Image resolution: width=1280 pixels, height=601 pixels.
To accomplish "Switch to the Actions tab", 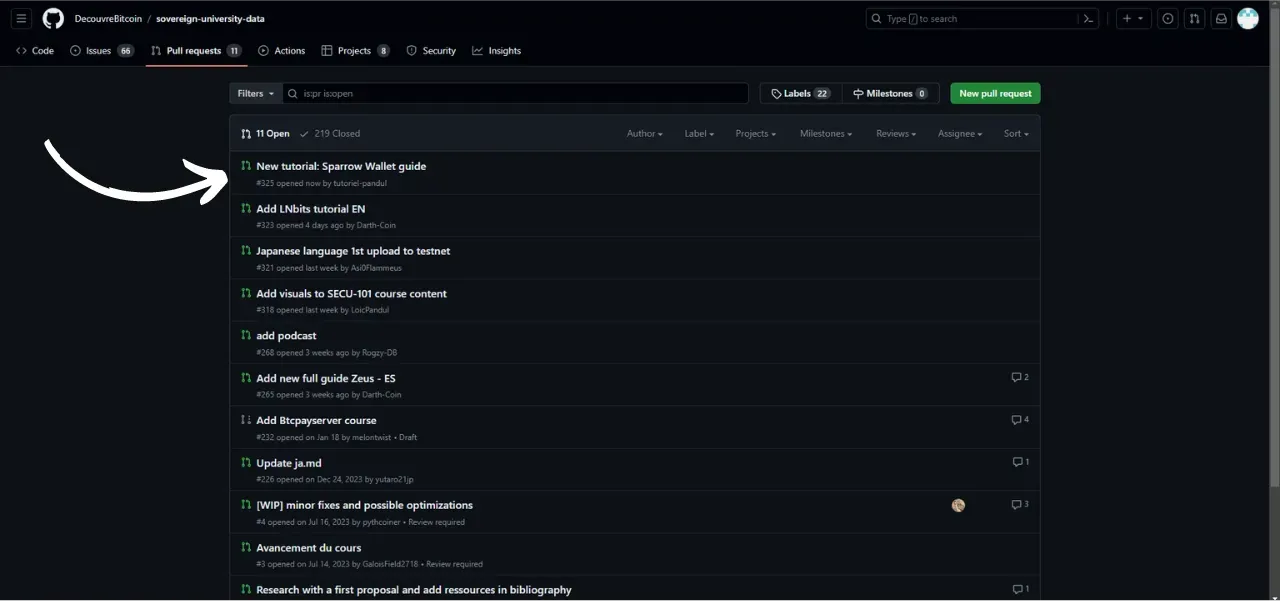I will [282, 50].
